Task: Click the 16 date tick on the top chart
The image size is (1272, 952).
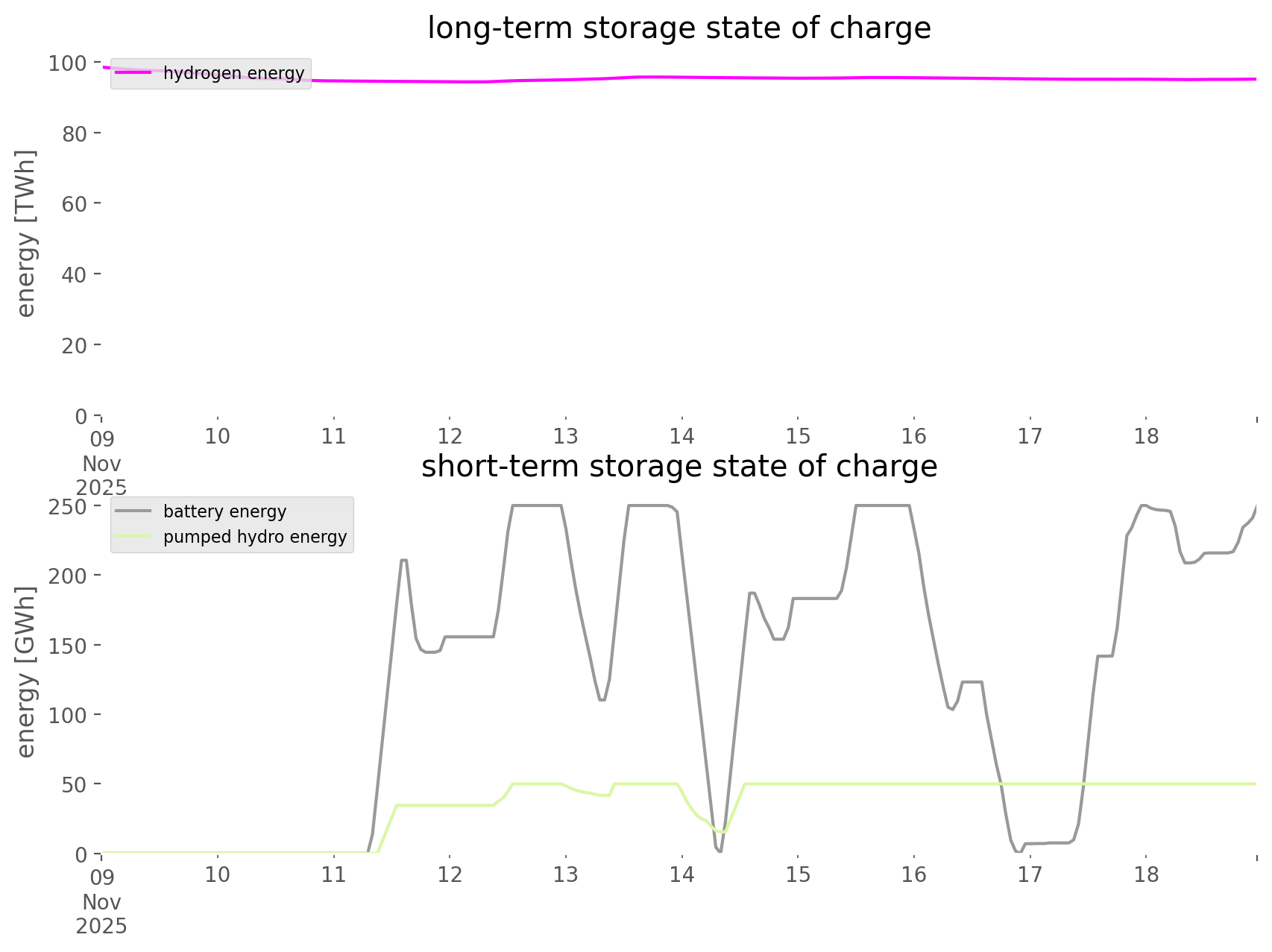Action: click(x=913, y=436)
